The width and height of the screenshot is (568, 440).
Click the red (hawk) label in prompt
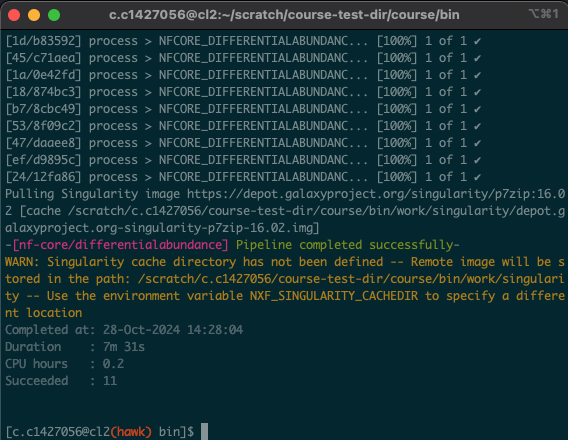click(x=131, y=432)
